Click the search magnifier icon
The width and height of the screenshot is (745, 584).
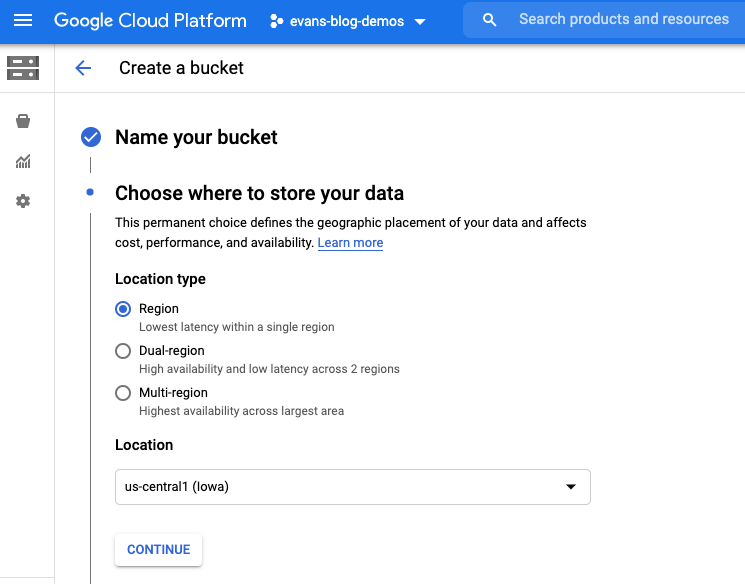coord(489,20)
